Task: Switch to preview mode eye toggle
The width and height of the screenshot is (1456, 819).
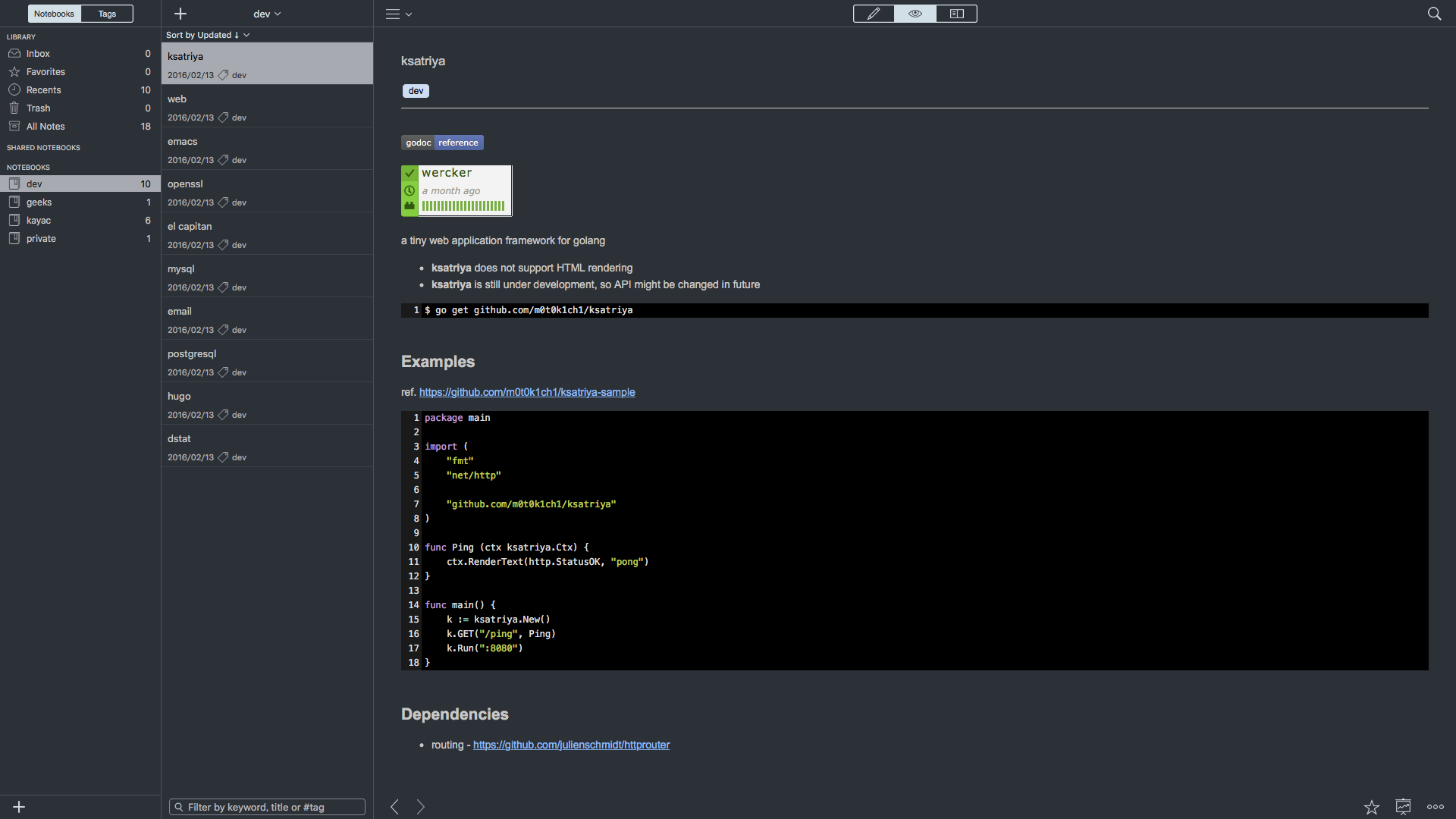Action: click(x=915, y=14)
